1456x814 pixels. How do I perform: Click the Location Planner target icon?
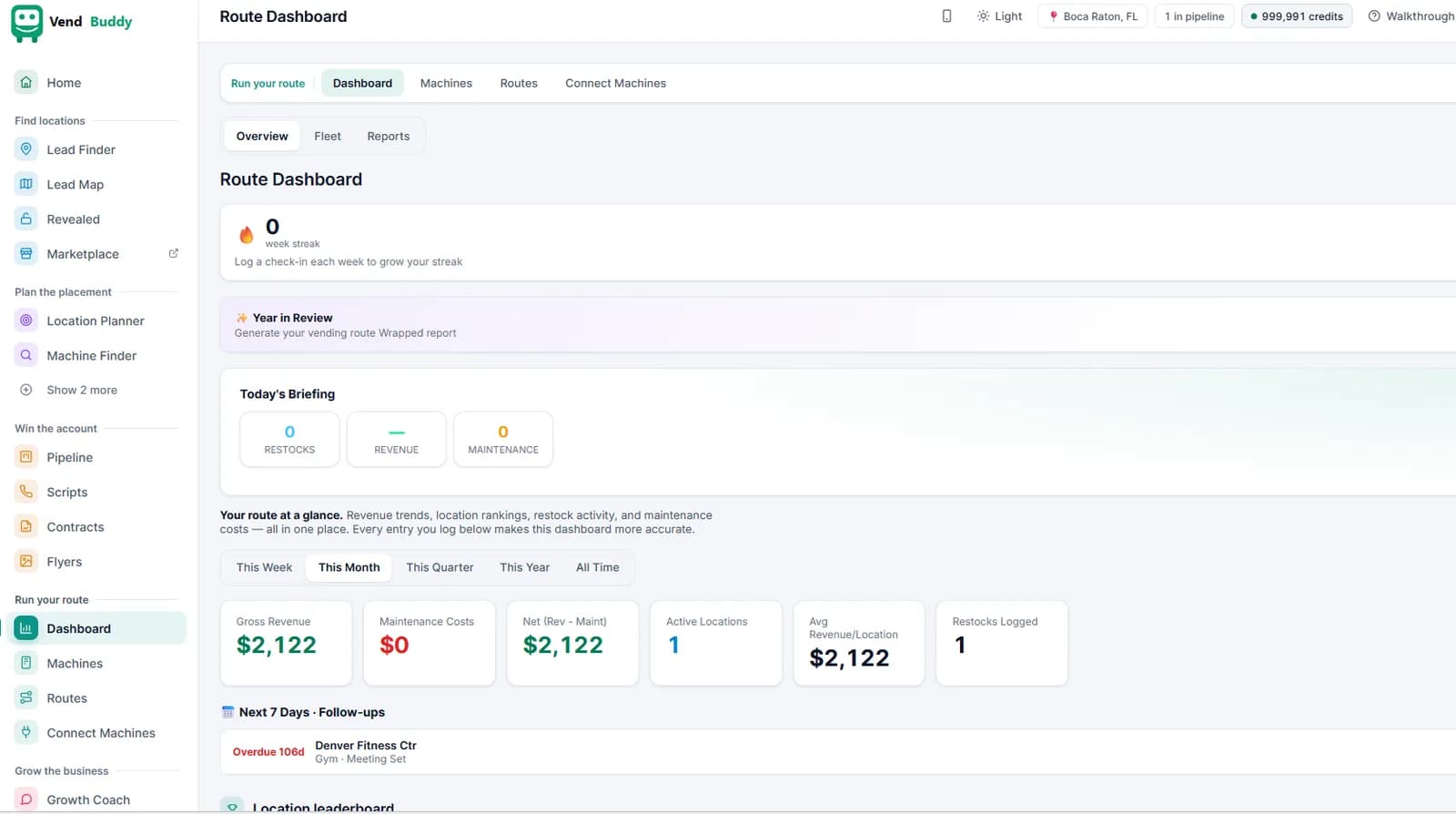[x=26, y=321]
